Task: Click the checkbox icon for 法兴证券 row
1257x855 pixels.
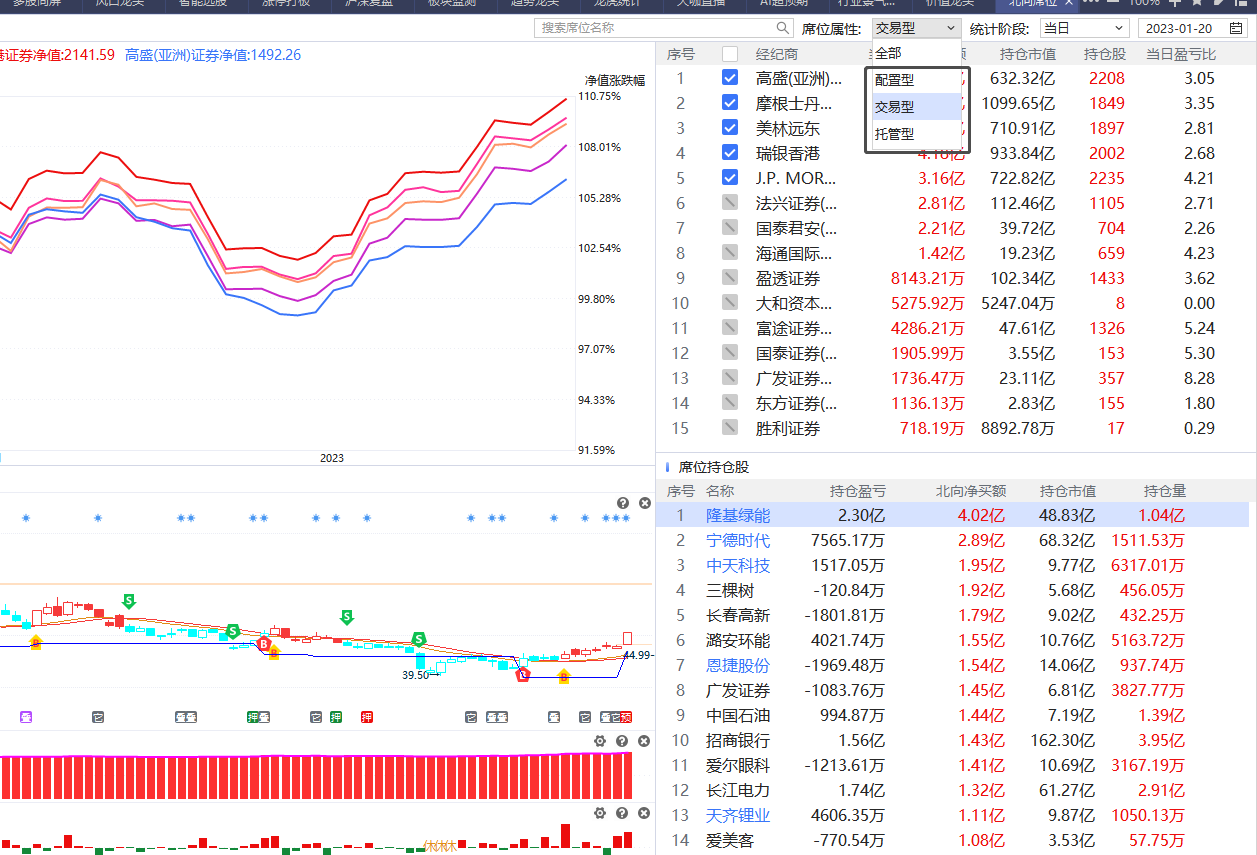Action: point(730,203)
